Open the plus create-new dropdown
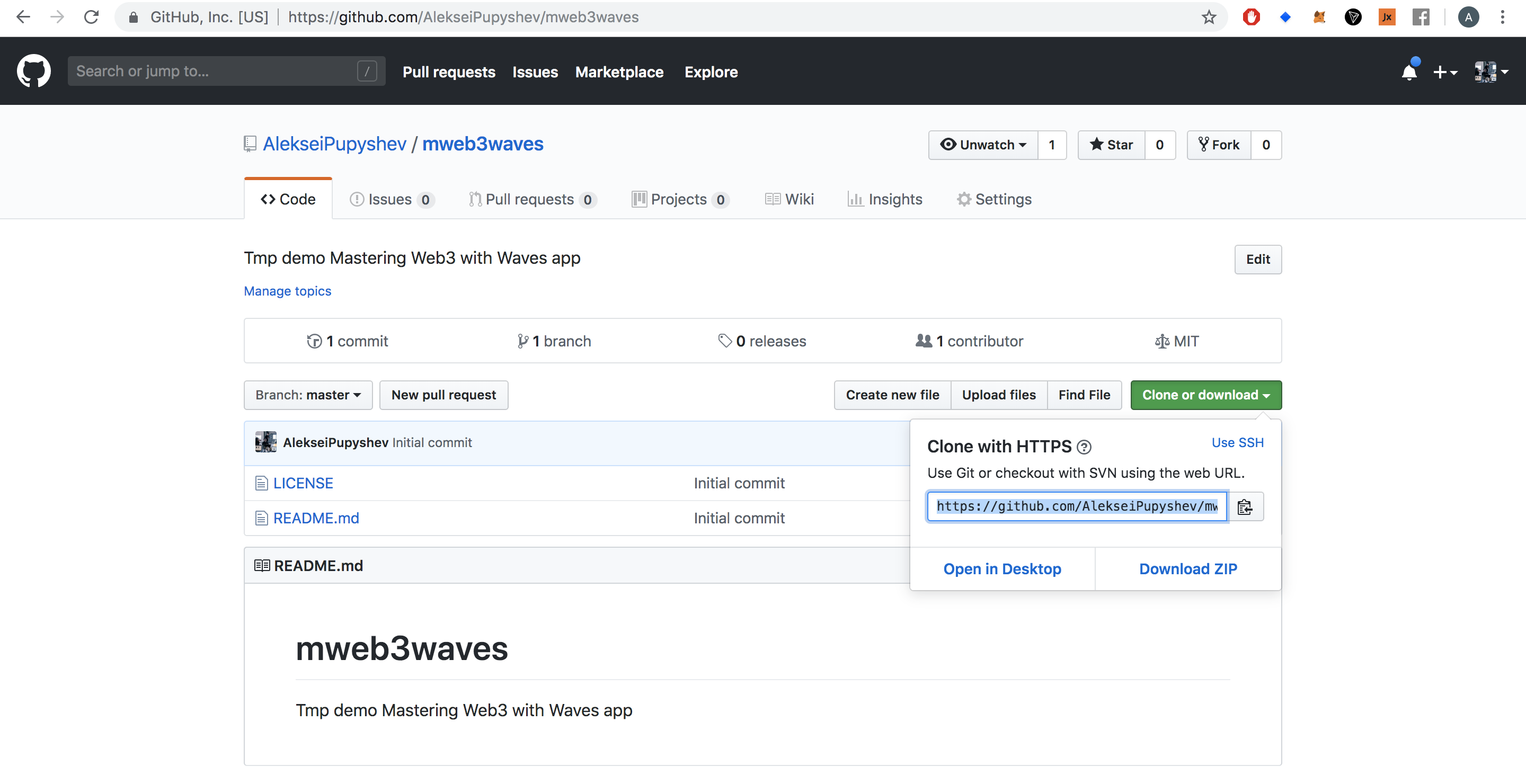Viewport: 1526px width, 784px height. point(1444,72)
